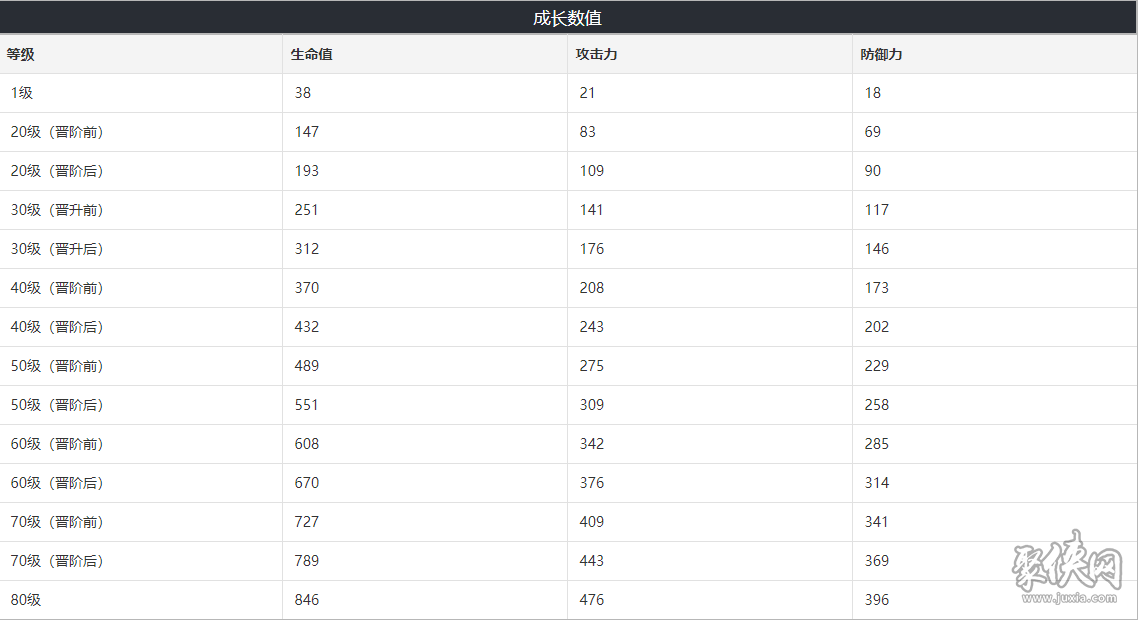
Task: Click the 聚侠网 watermark logo
Action: [1067, 566]
